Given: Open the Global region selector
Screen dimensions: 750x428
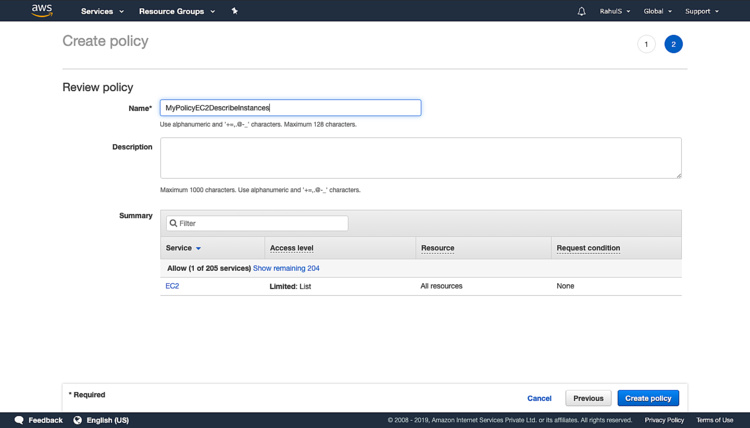Looking at the screenshot, I should click(657, 11).
